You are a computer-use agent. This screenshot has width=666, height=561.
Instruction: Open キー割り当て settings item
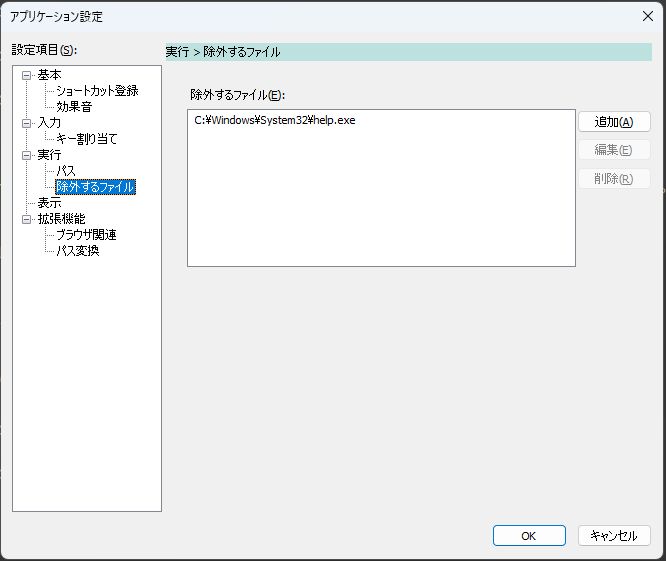(x=87, y=139)
